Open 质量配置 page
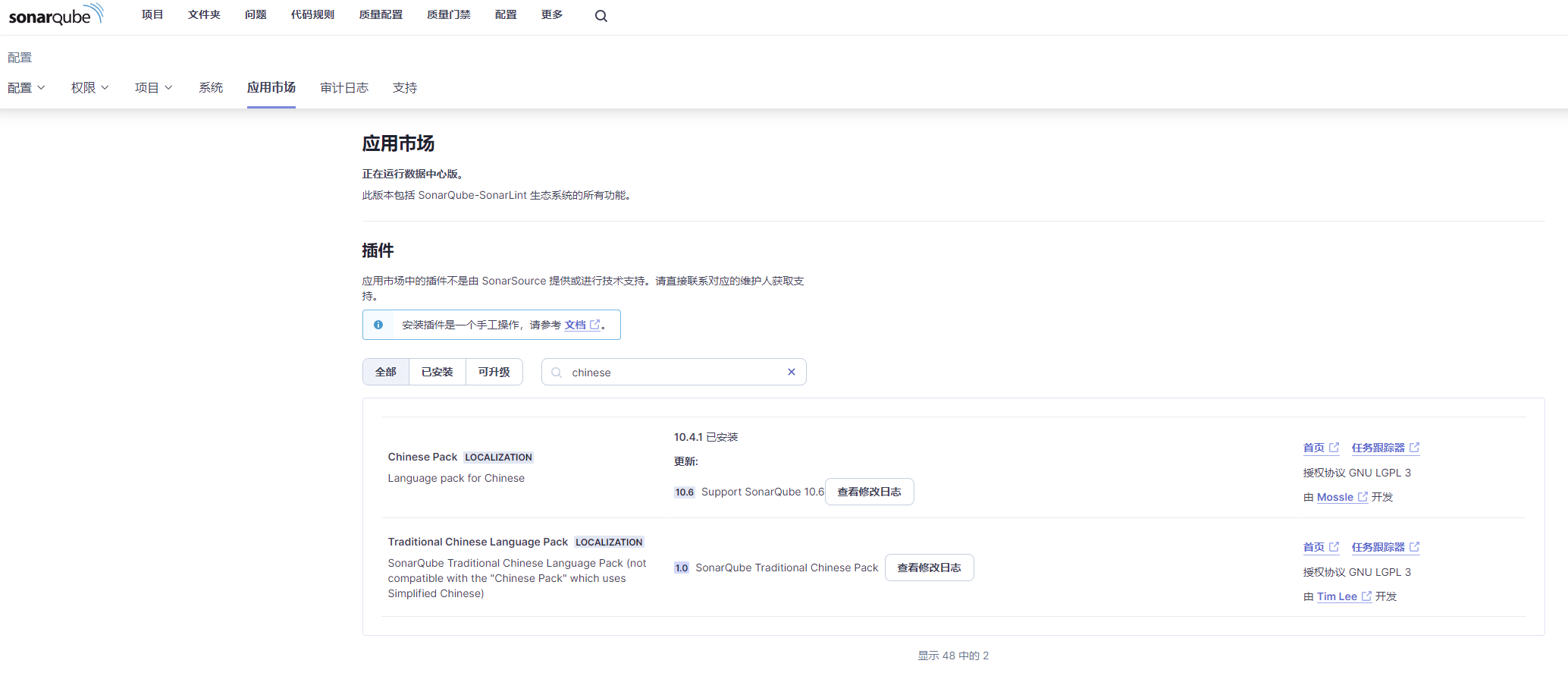This screenshot has height=695, width=1568. [x=381, y=14]
